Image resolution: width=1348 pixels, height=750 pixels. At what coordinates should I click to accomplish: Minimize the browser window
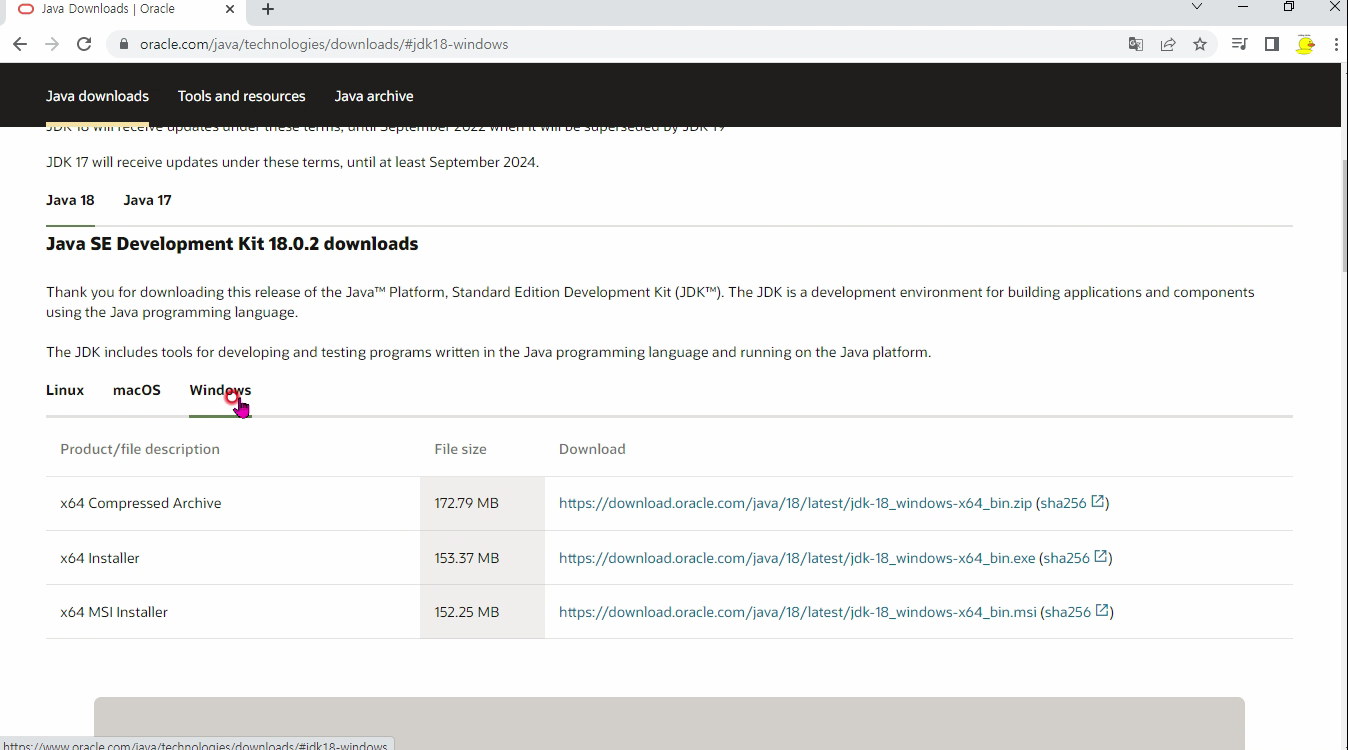pyautogui.click(x=1243, y=7)
